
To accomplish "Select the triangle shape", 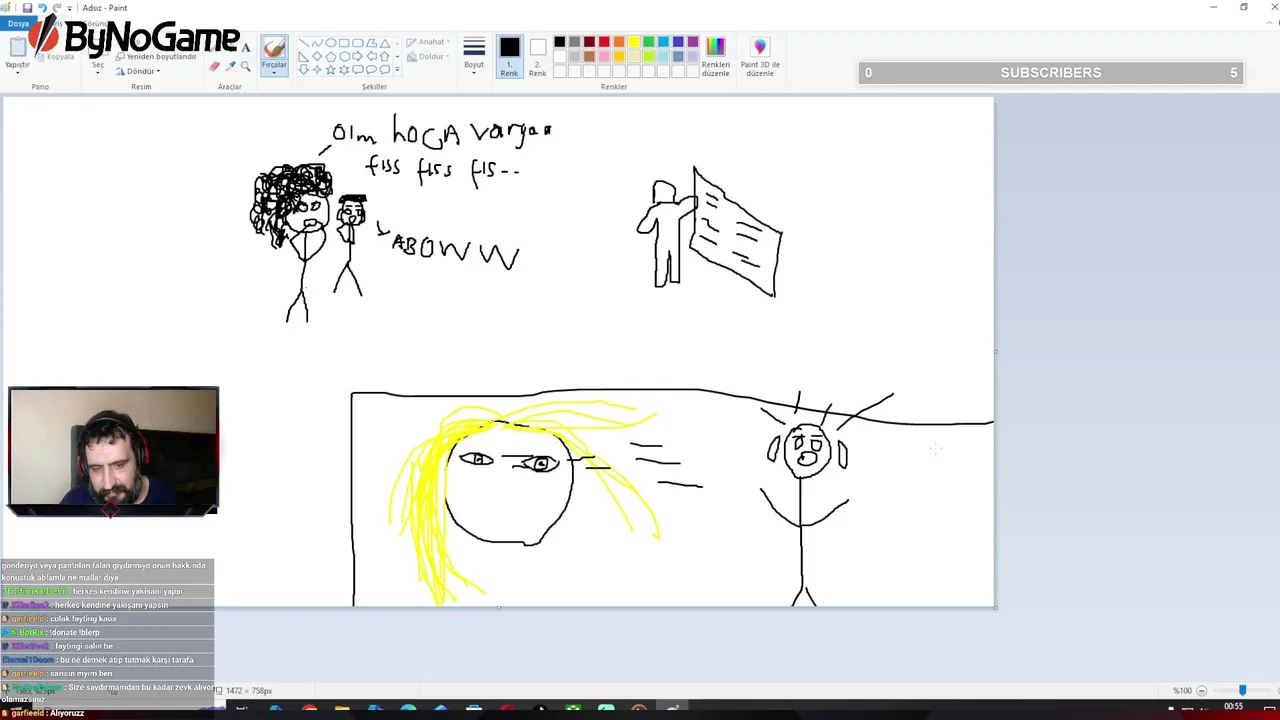I will point(385,43).
